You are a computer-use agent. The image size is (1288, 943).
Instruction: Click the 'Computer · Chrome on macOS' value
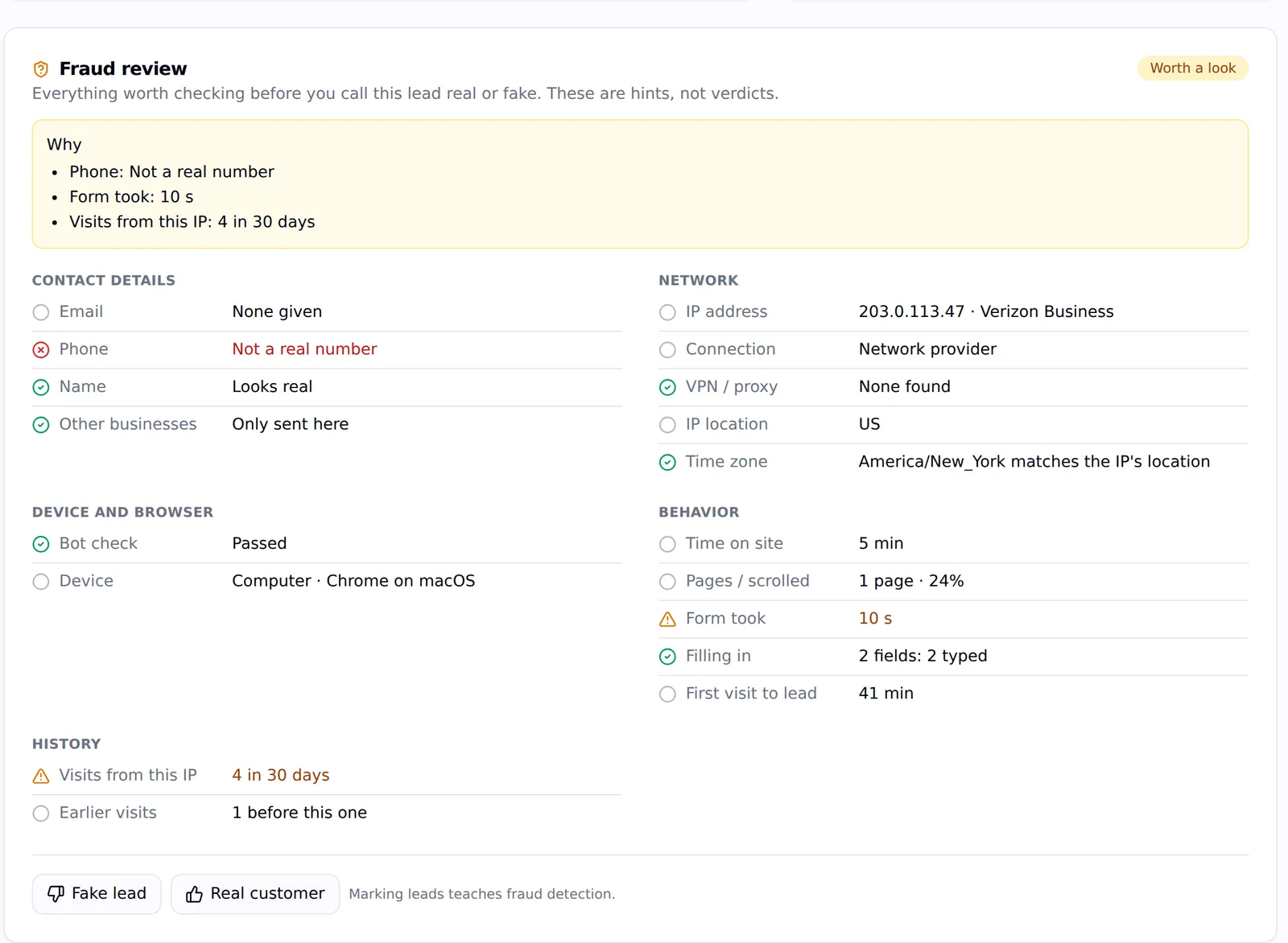(353, 581)
